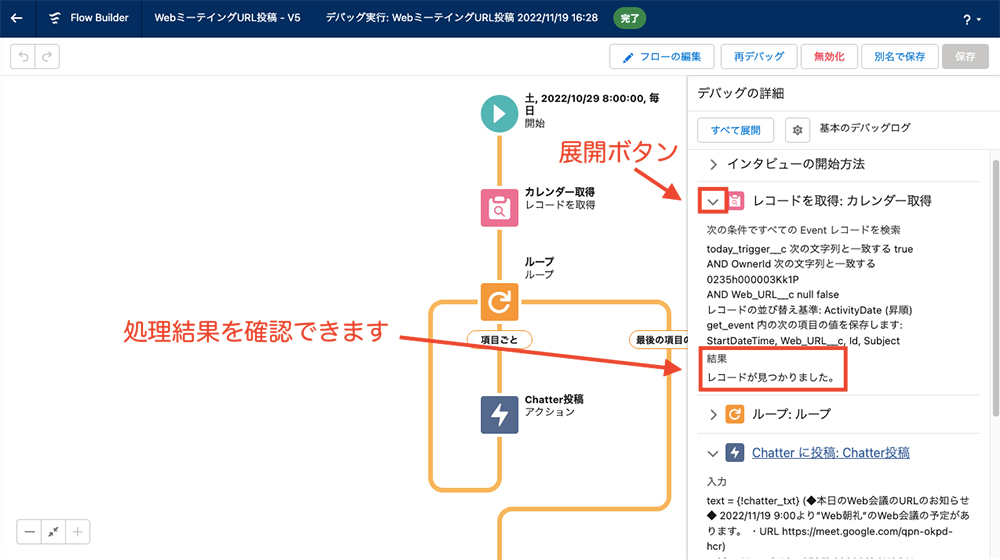Open debug log gear settings

point(797,130)
